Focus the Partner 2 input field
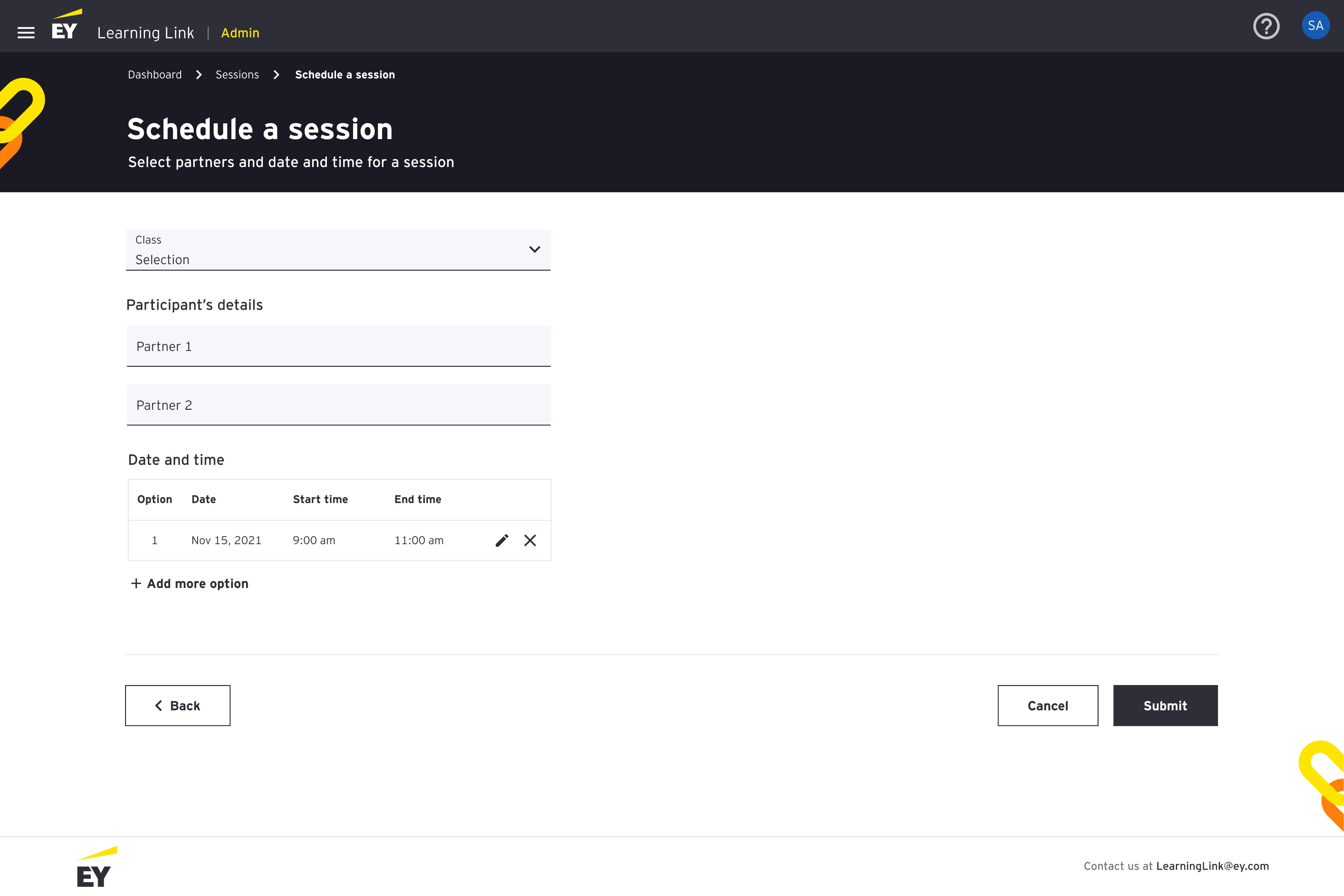This screenshot has height=896, width=1344. [338, 405]
